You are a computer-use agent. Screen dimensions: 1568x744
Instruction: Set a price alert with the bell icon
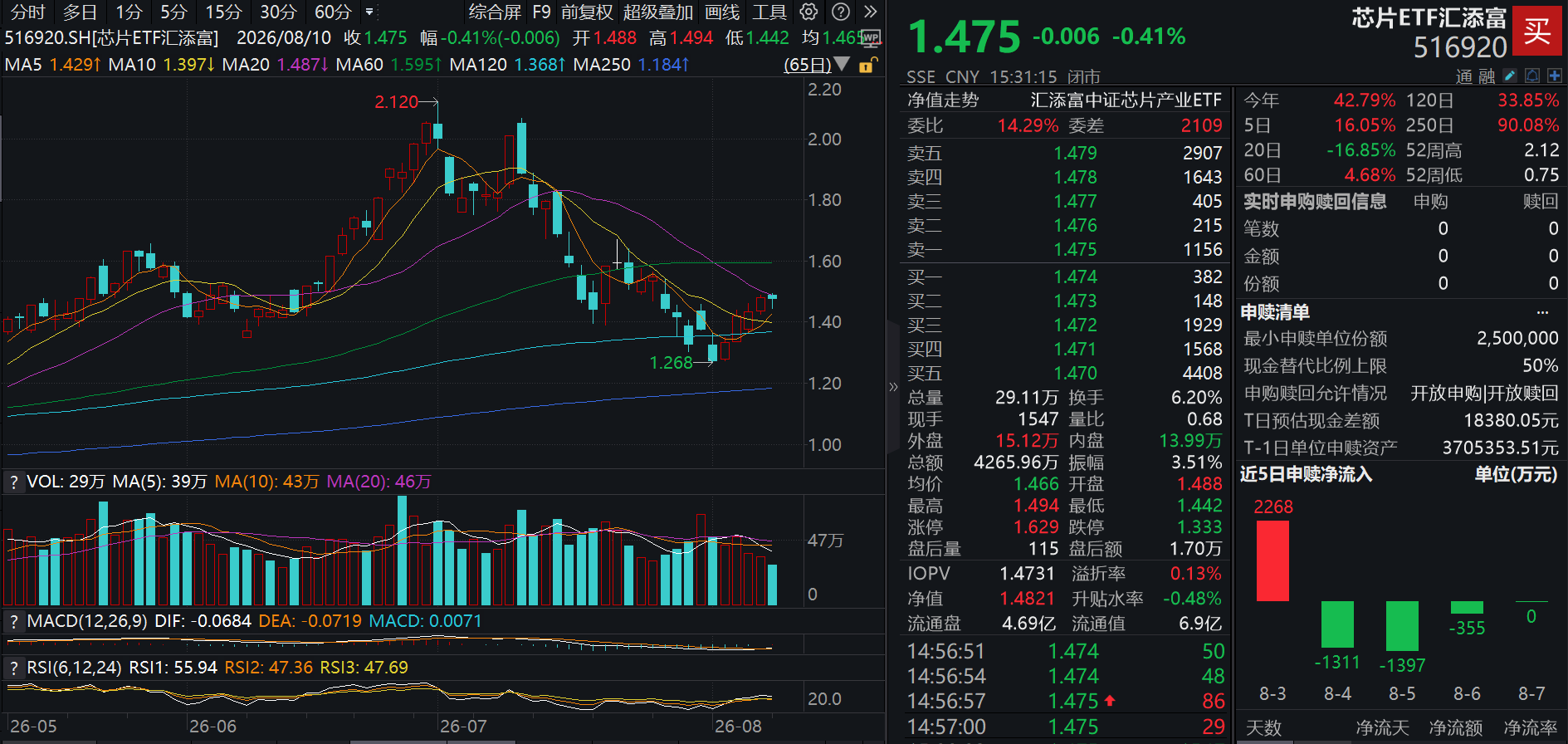pos(1532,76)
